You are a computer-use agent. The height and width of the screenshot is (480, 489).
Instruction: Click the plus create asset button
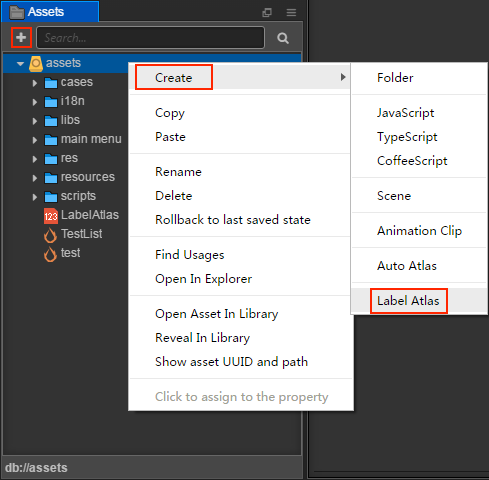coord(21,37)
